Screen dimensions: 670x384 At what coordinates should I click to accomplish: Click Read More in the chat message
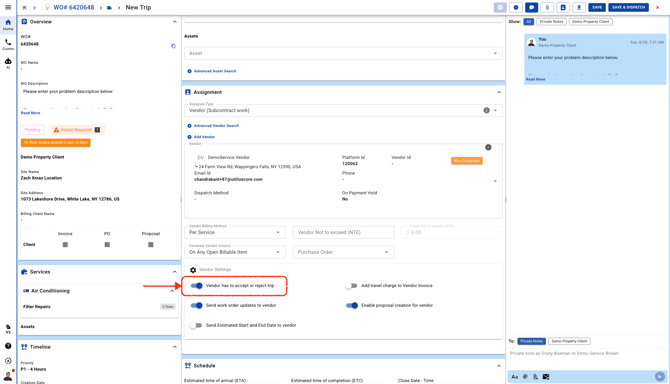(x=535, y=79)
